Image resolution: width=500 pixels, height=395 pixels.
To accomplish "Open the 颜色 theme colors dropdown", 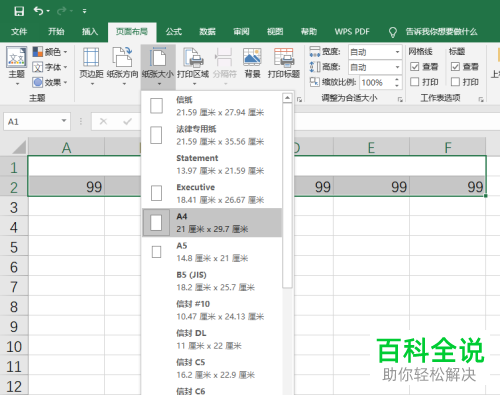I will [x=50, y=52].
